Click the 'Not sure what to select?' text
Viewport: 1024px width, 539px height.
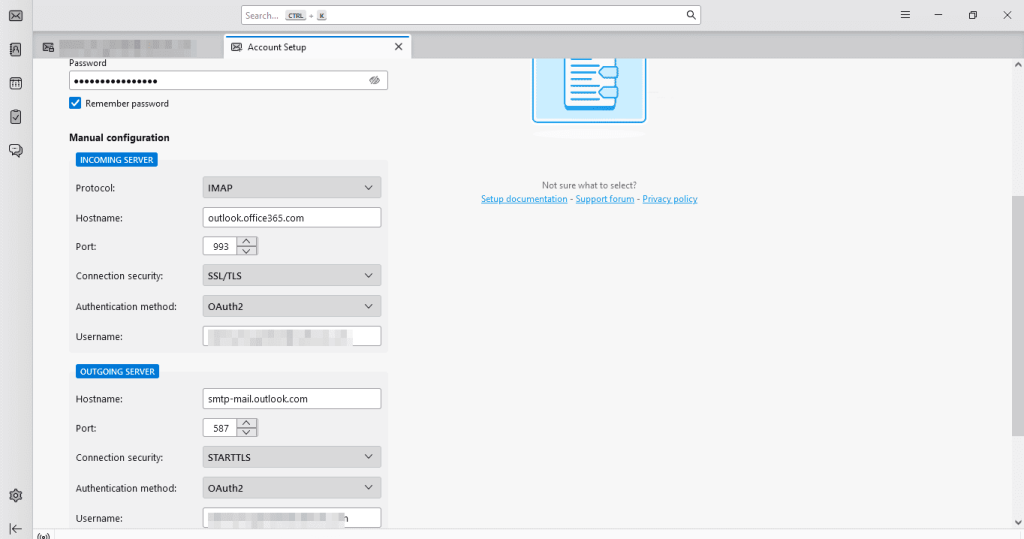click(589, 186)
